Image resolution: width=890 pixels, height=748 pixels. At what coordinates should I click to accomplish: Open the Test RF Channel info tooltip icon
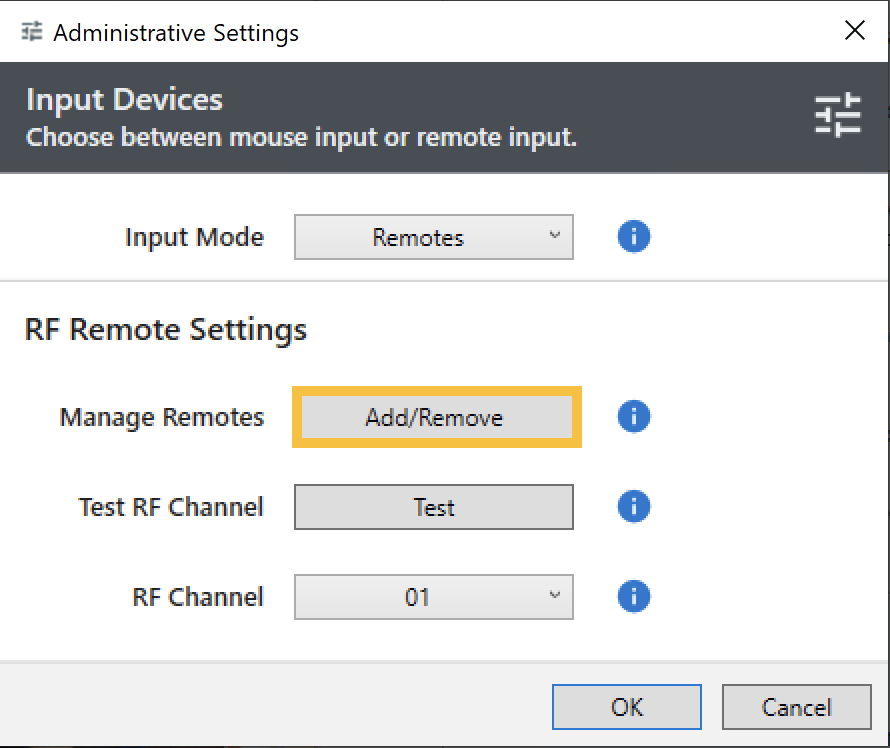tap(634, 506)
